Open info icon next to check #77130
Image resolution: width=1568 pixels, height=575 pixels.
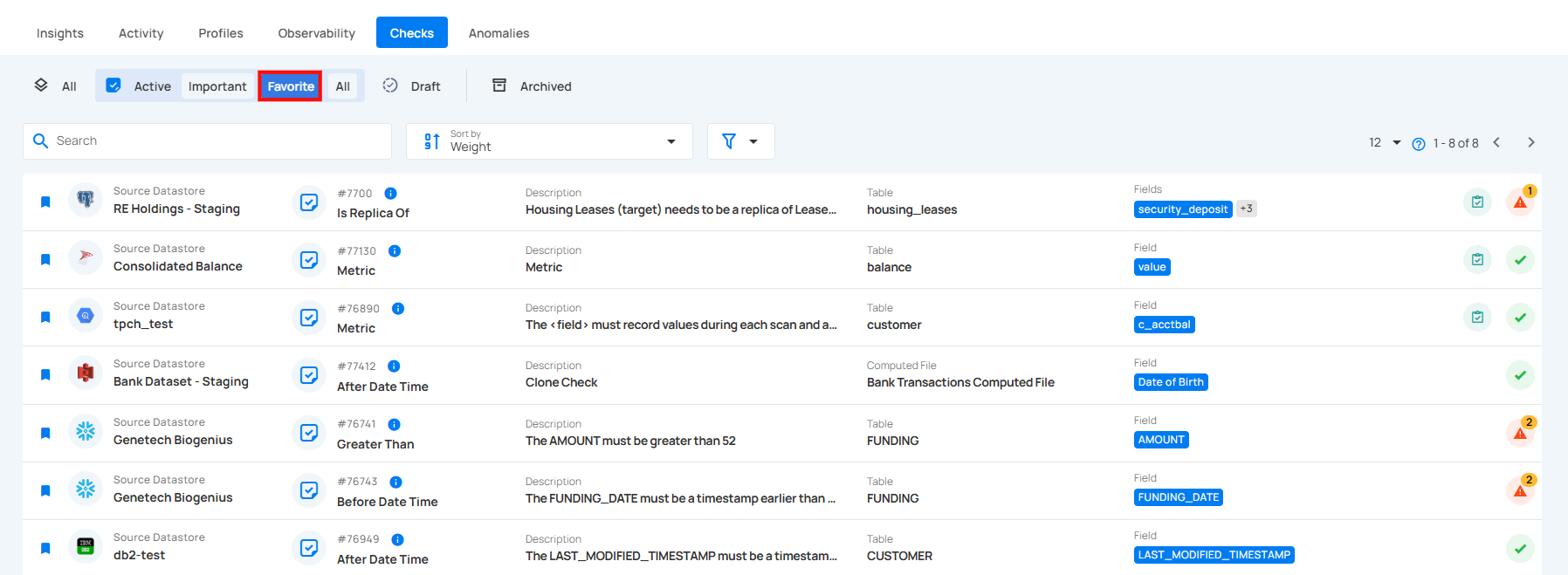click(395, 251)
